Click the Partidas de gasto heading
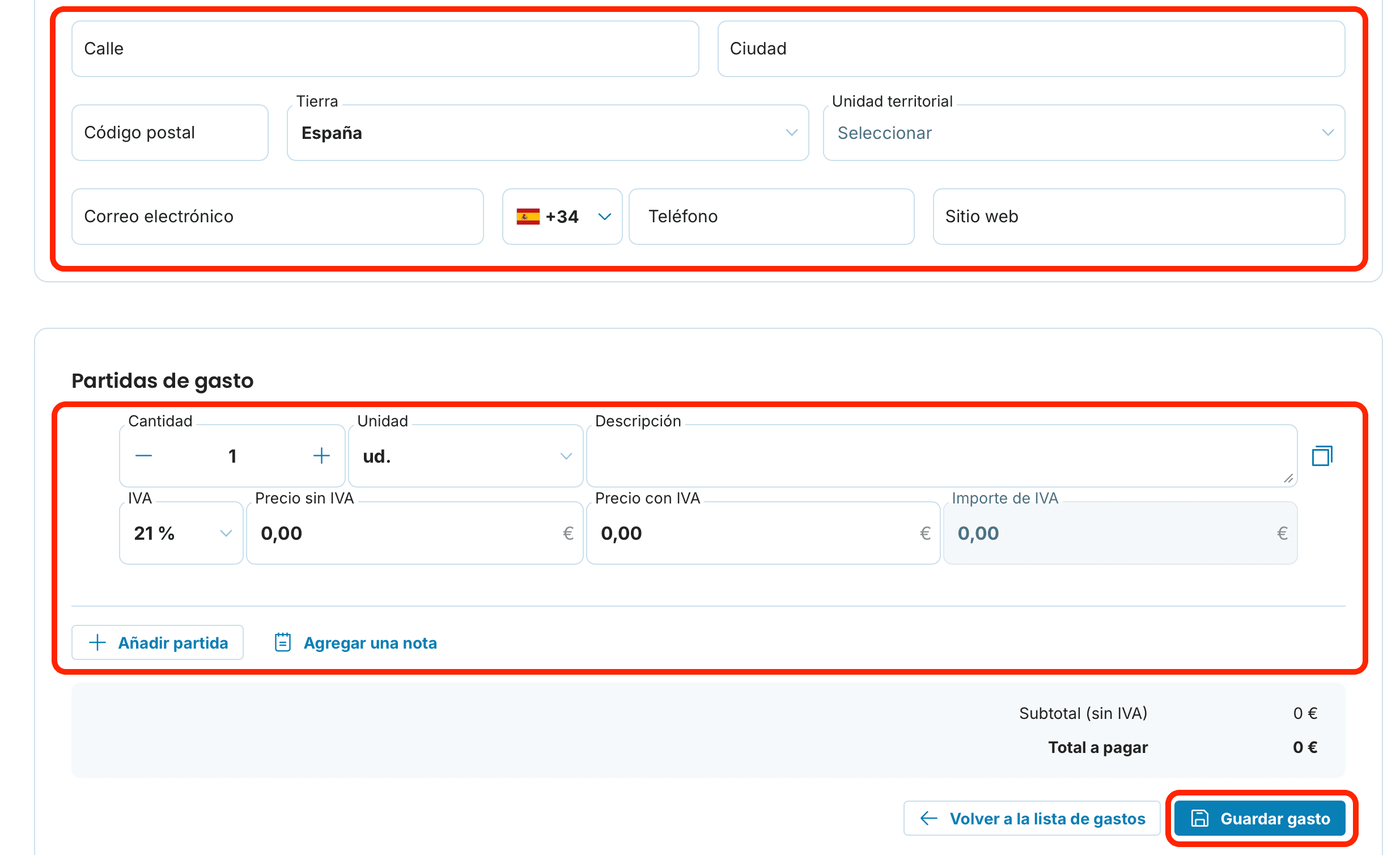 coord(163,381)
